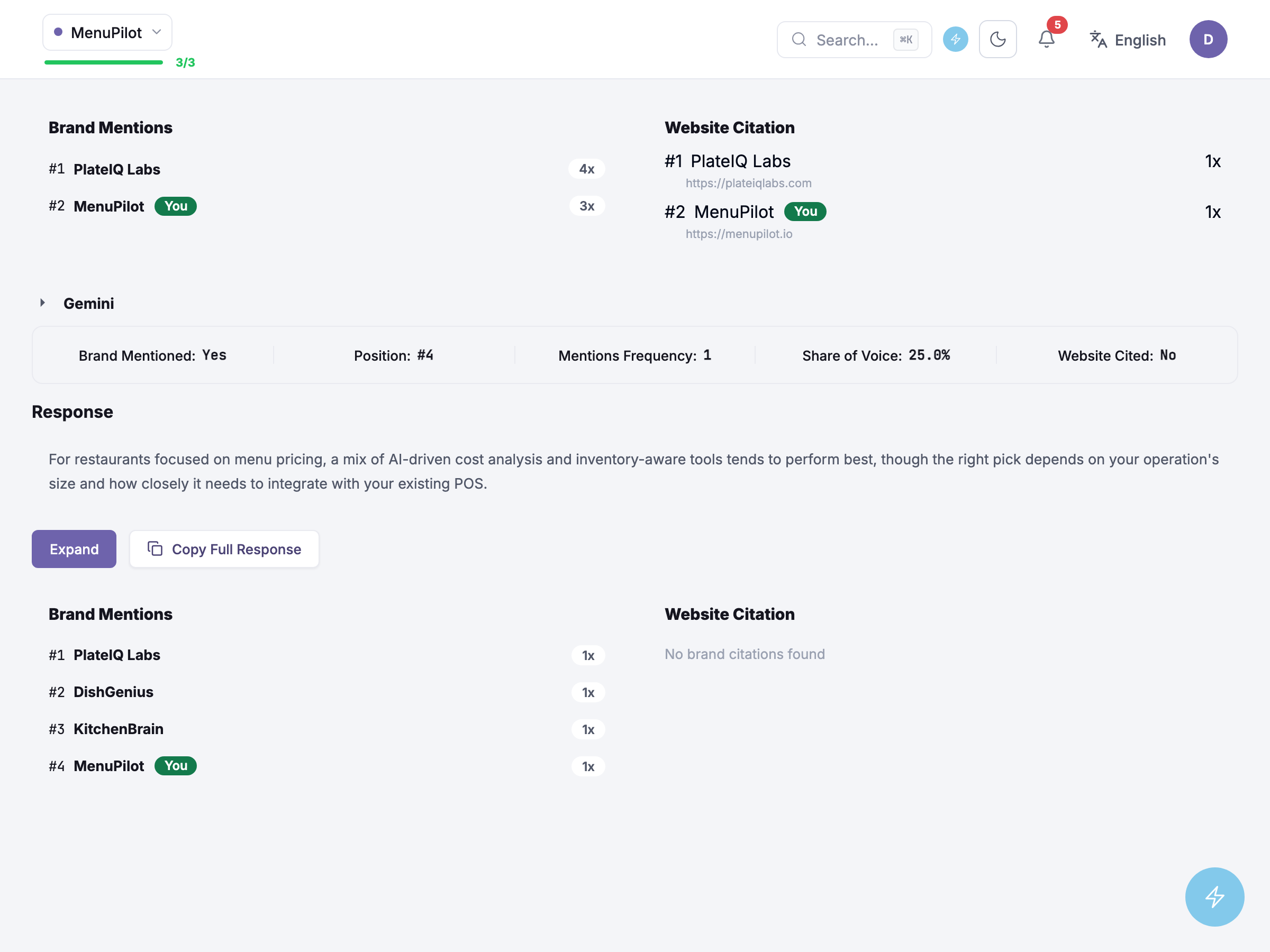Click the MenuPilot purple dot indicator
This screenshot has width=1270, height=952.
click(58, 32)
